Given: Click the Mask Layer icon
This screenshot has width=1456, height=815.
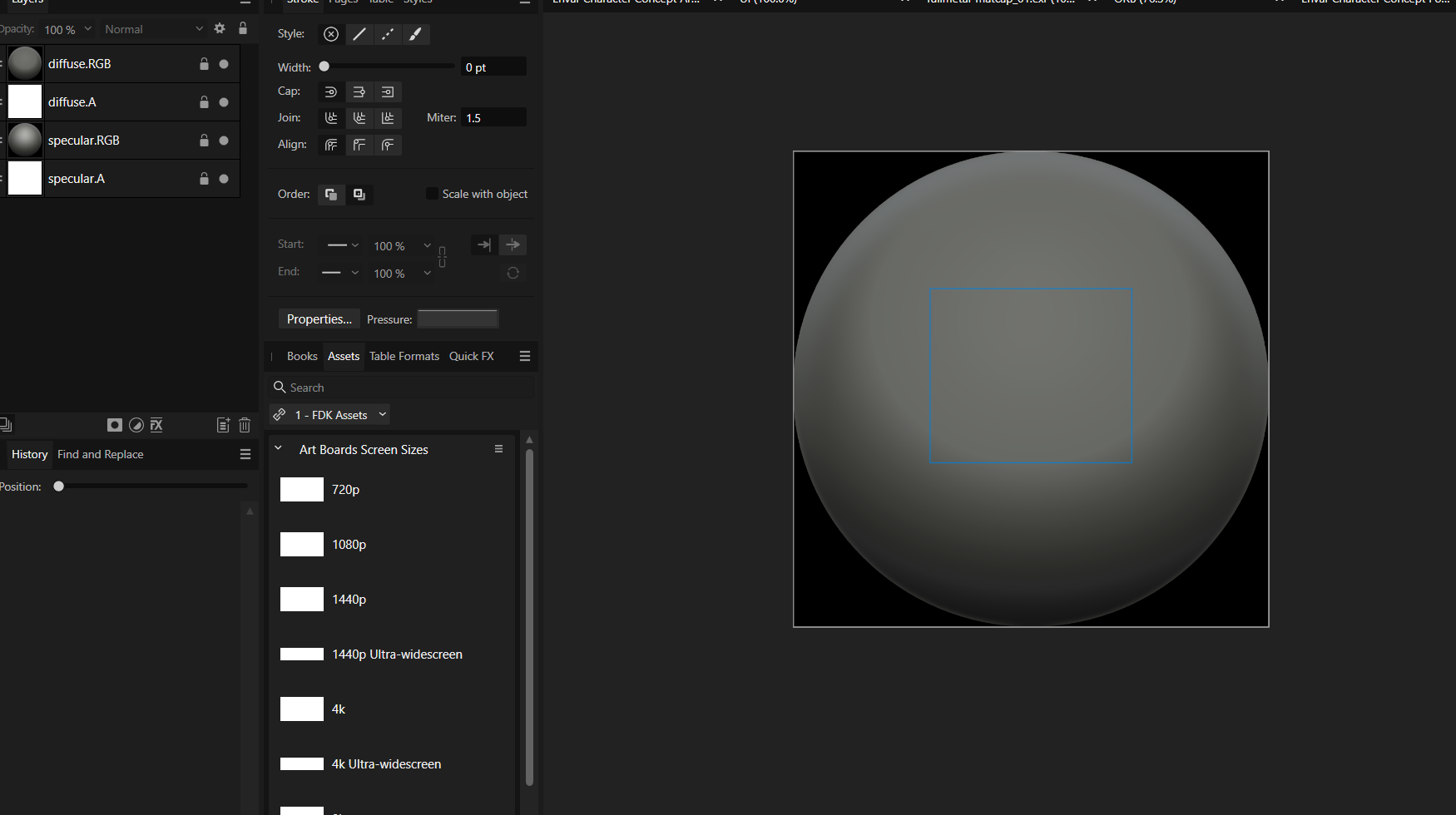Looking at the screenshot, I should 115,425.
